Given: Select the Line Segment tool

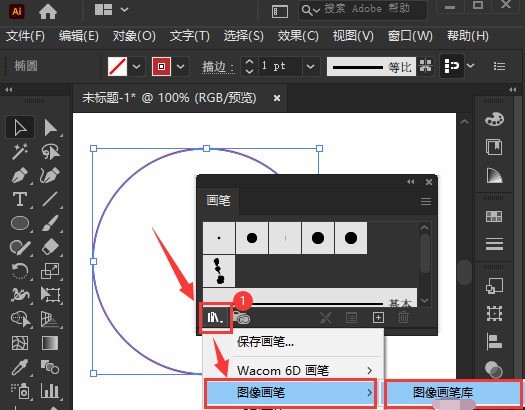Looking at the screenshot, I should (50, 199).
